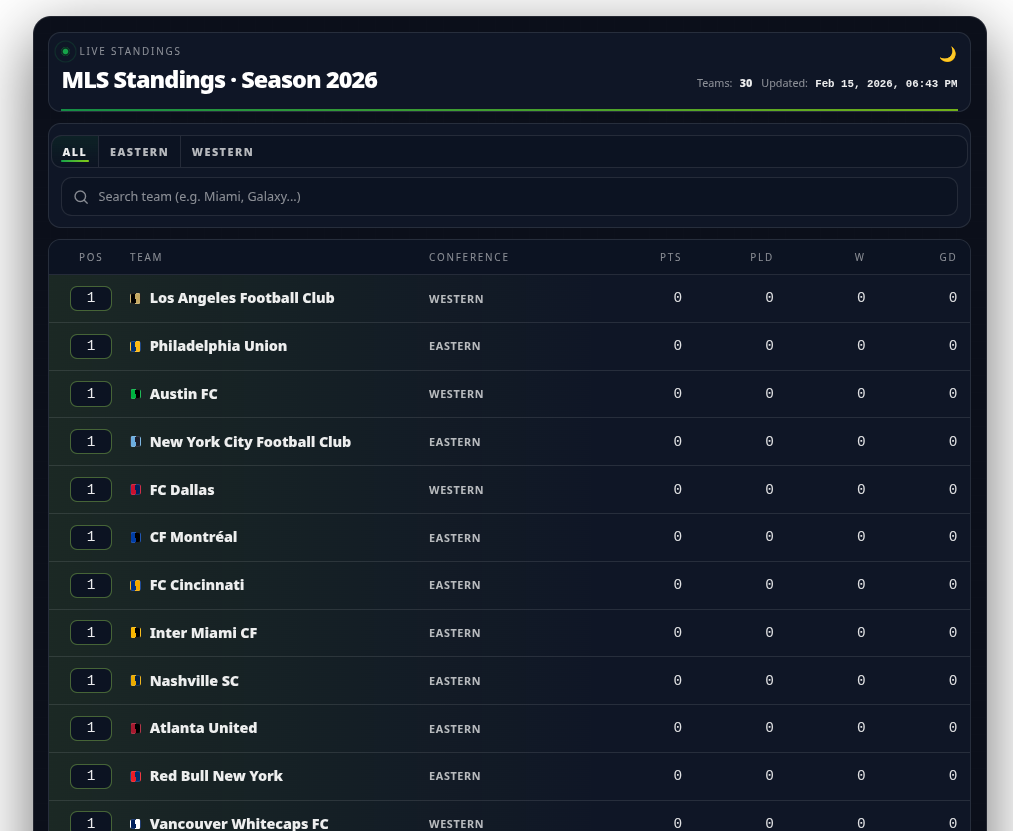Toggle dark mode with the moon icon
This screenshot has height=831, width=1013.
click(947, 54)
